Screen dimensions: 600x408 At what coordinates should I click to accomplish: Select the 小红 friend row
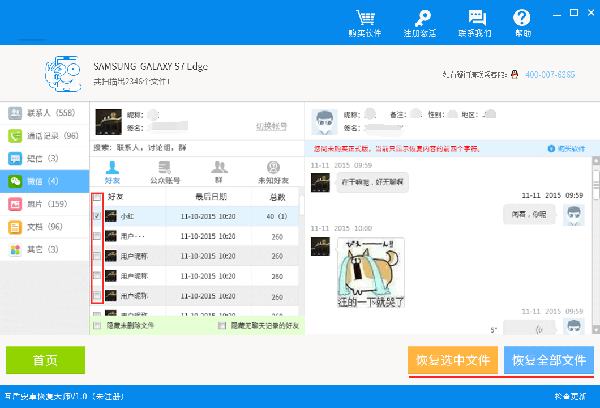[194, 216]
